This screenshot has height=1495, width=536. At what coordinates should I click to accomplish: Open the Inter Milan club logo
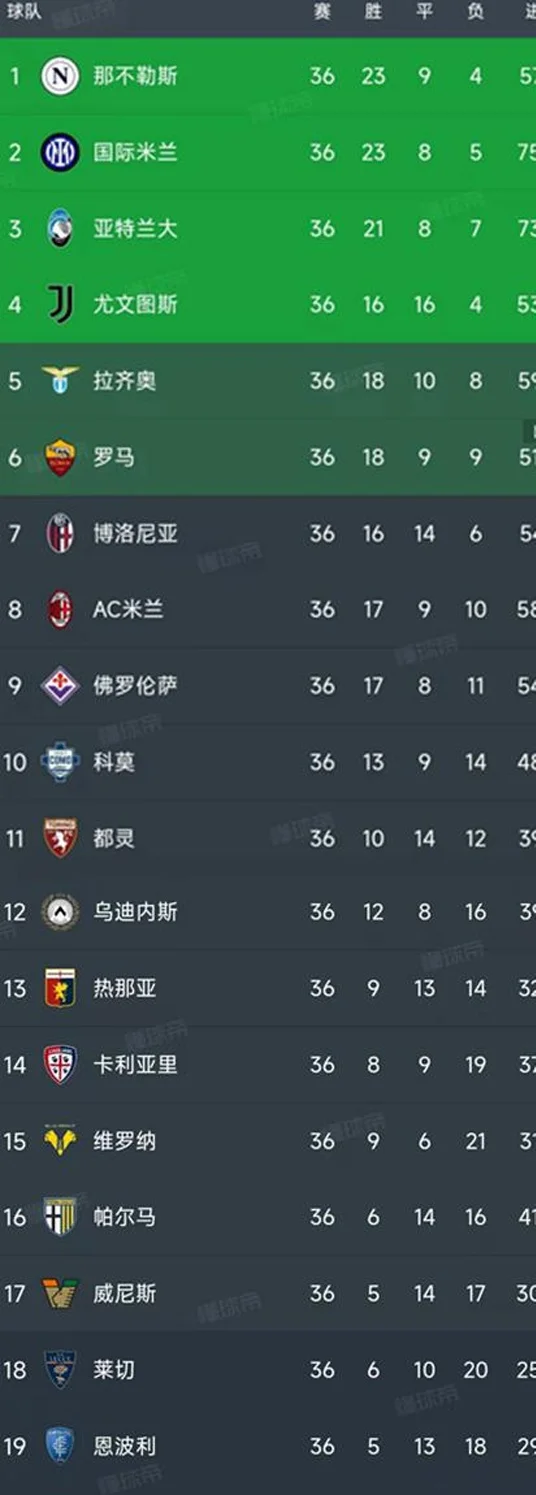(60, 152)
